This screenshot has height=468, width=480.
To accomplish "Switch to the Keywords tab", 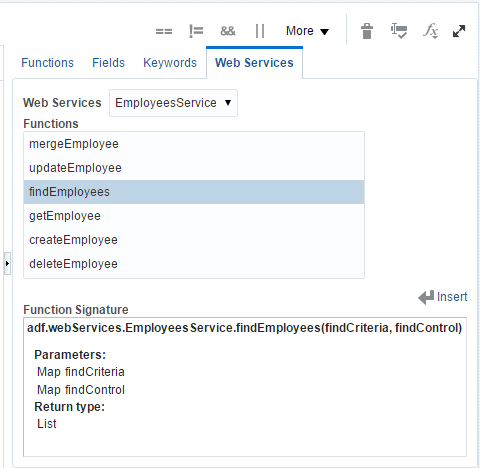I will click(x=170, y=63).
